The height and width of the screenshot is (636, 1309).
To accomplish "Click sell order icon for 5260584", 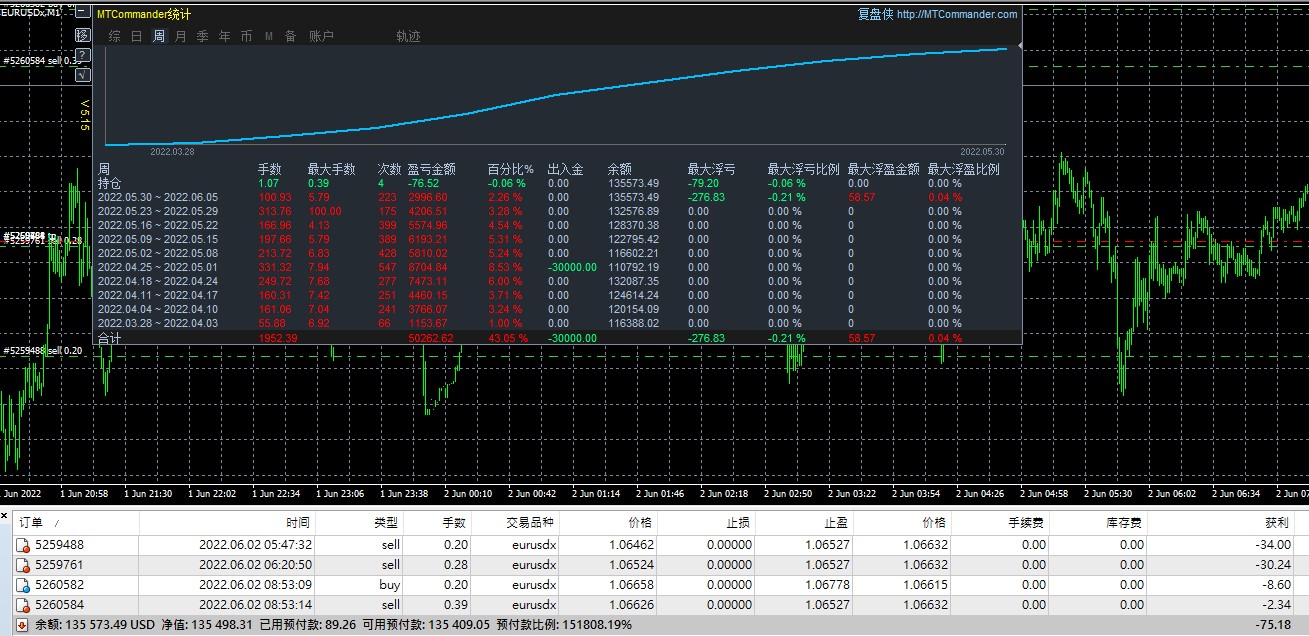I will (23, 605).
